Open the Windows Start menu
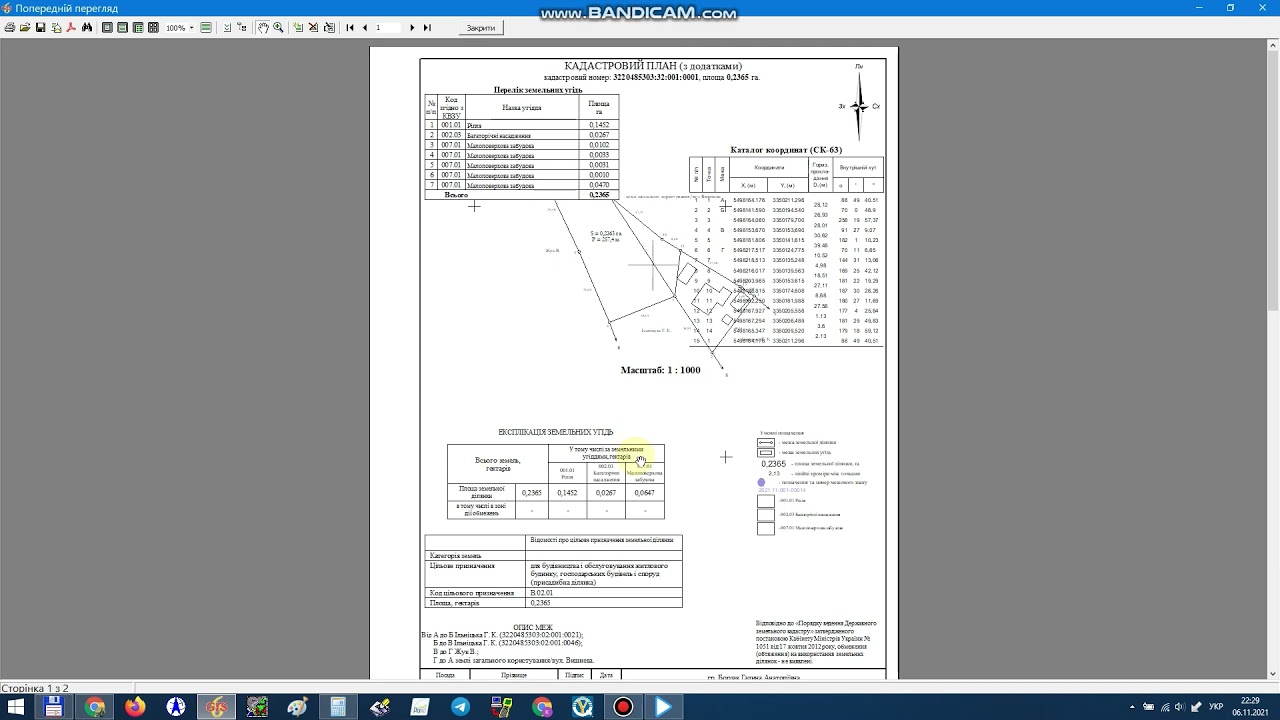This screenshot has width=1280, height=720. tap(16, 707)
